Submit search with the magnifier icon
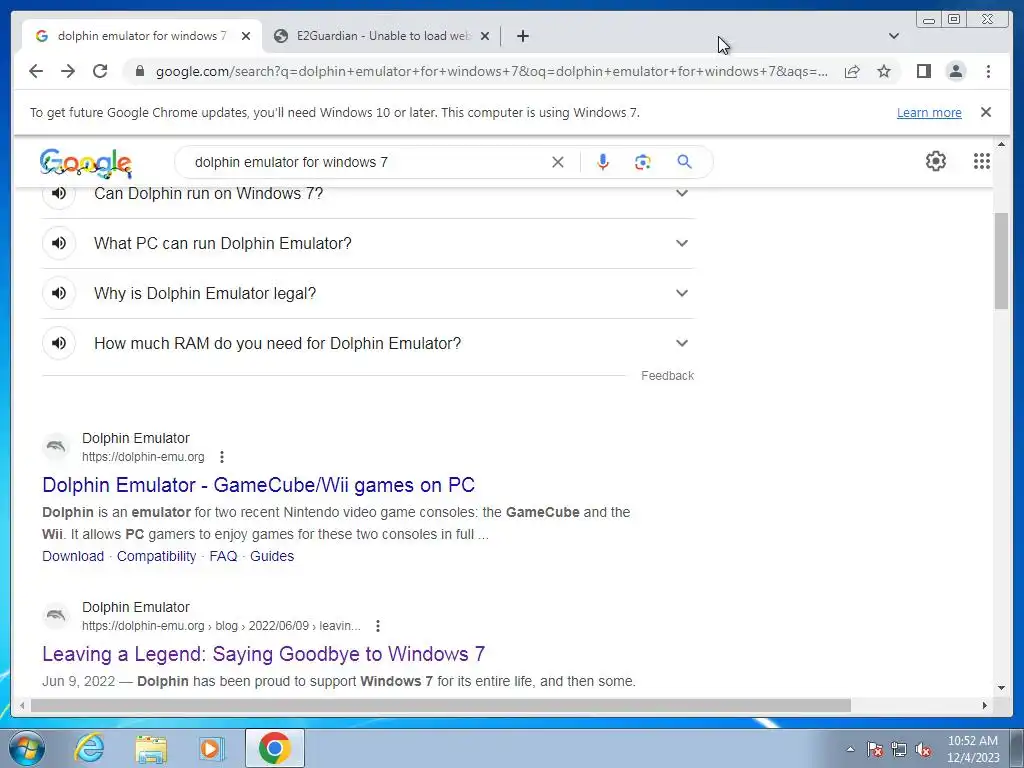This screenshot has width=1024, height=768. 684,162
